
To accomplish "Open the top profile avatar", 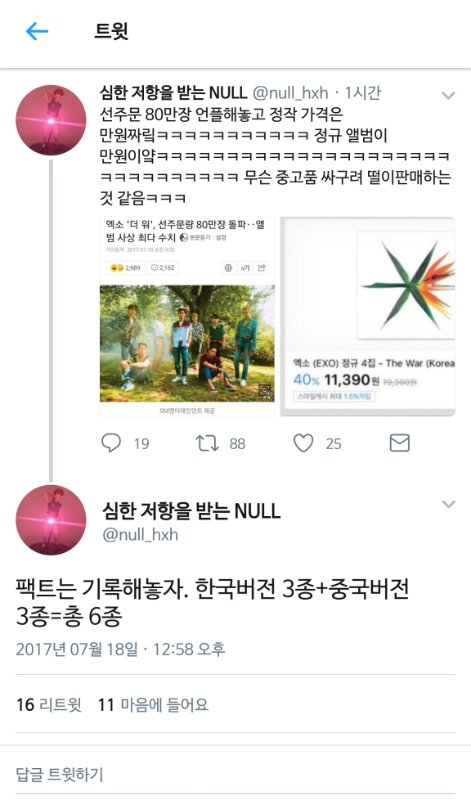I will 51,120.
